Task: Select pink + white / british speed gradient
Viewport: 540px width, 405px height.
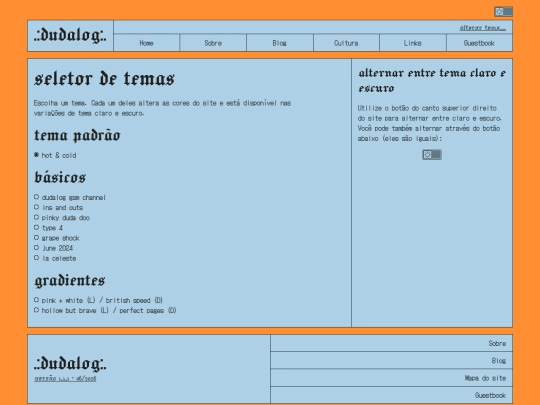Action: click(37, 300)
